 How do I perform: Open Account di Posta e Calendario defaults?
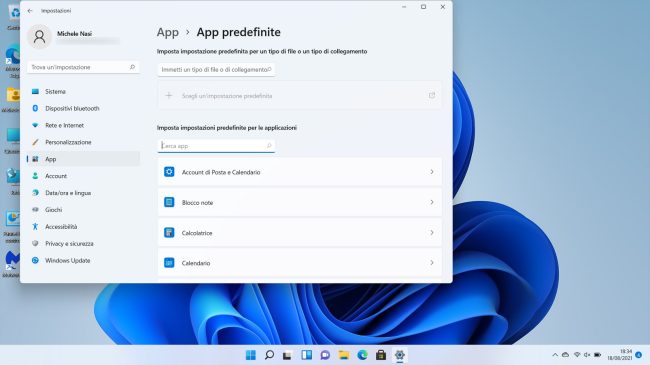click(299, 172)
